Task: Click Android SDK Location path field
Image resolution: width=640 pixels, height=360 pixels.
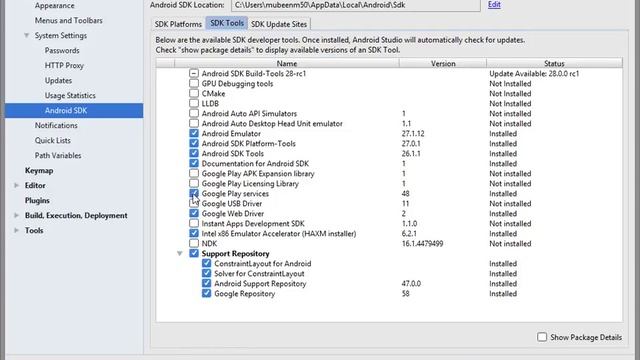Action: 356,5
